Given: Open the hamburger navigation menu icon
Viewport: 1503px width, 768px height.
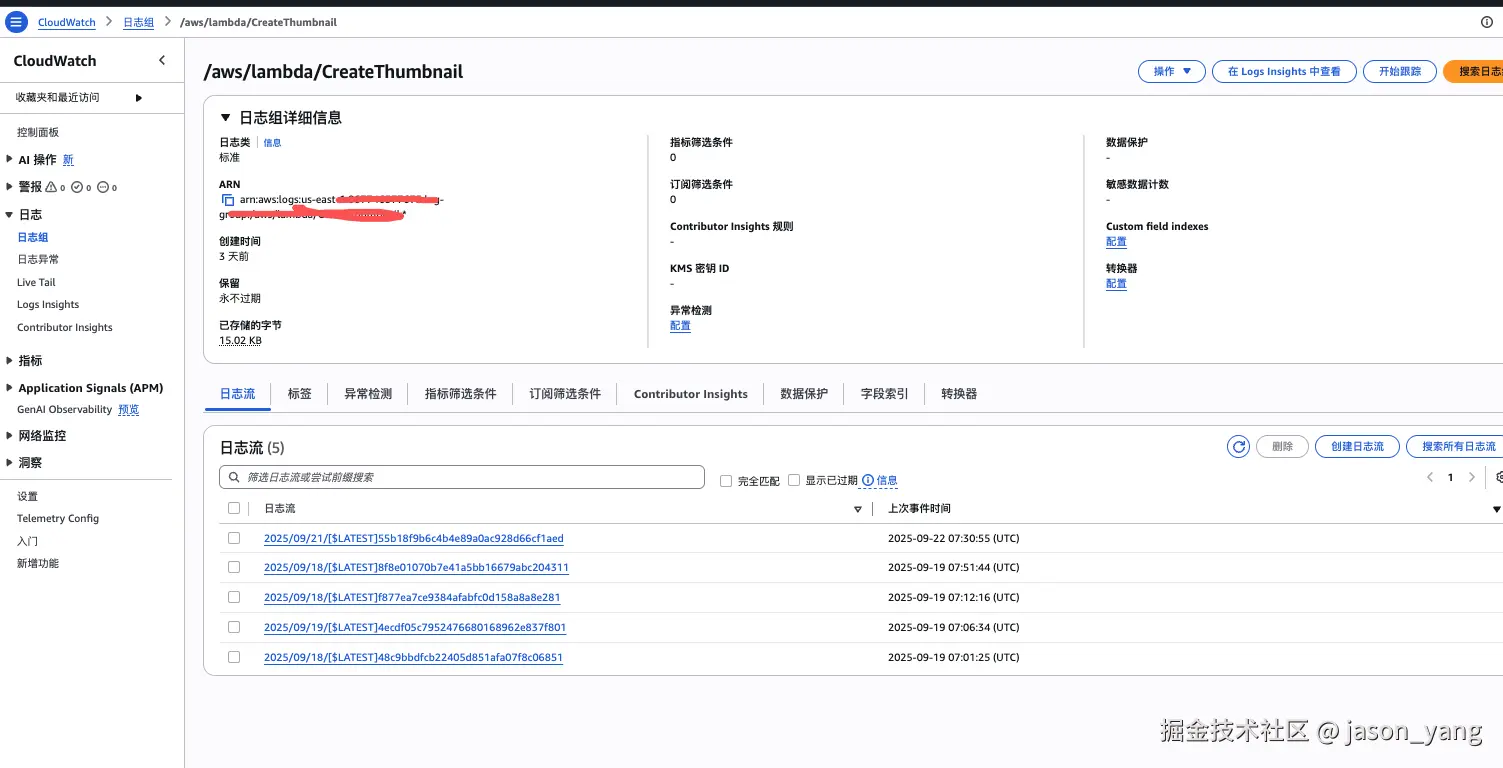Looking at the screenshot, I should [16, 22].
